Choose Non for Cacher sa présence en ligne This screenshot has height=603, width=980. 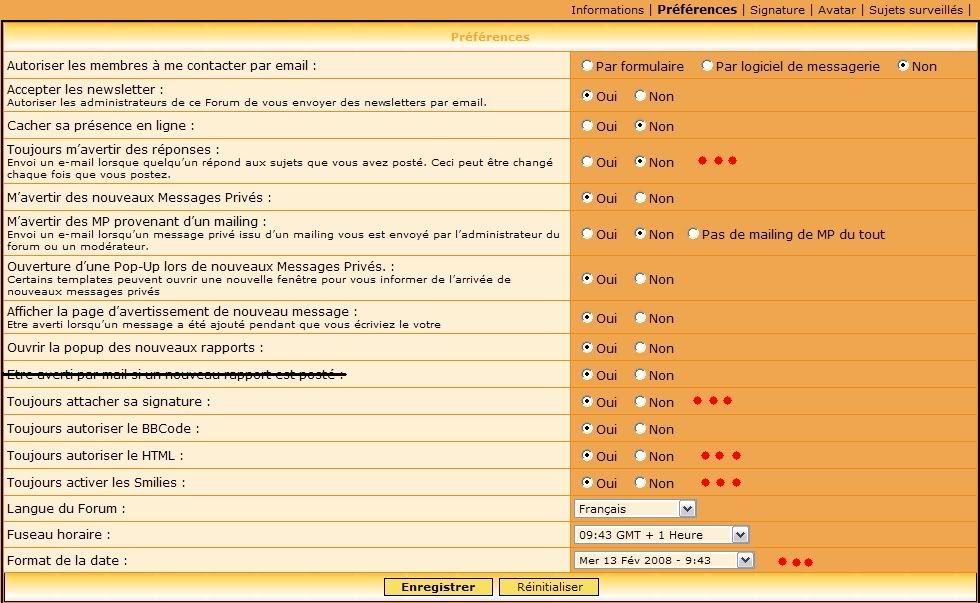(x=640, y=126)
